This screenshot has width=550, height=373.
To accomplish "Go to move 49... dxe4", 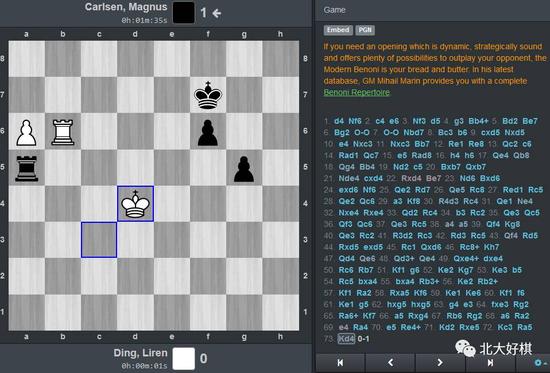I will coord(493,259).
